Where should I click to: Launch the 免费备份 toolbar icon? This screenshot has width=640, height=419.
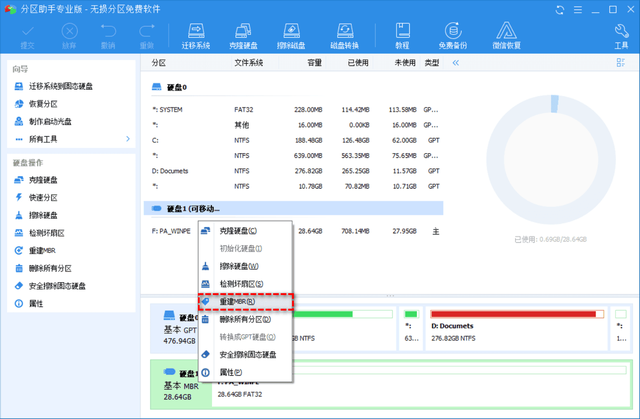point(453,36)
